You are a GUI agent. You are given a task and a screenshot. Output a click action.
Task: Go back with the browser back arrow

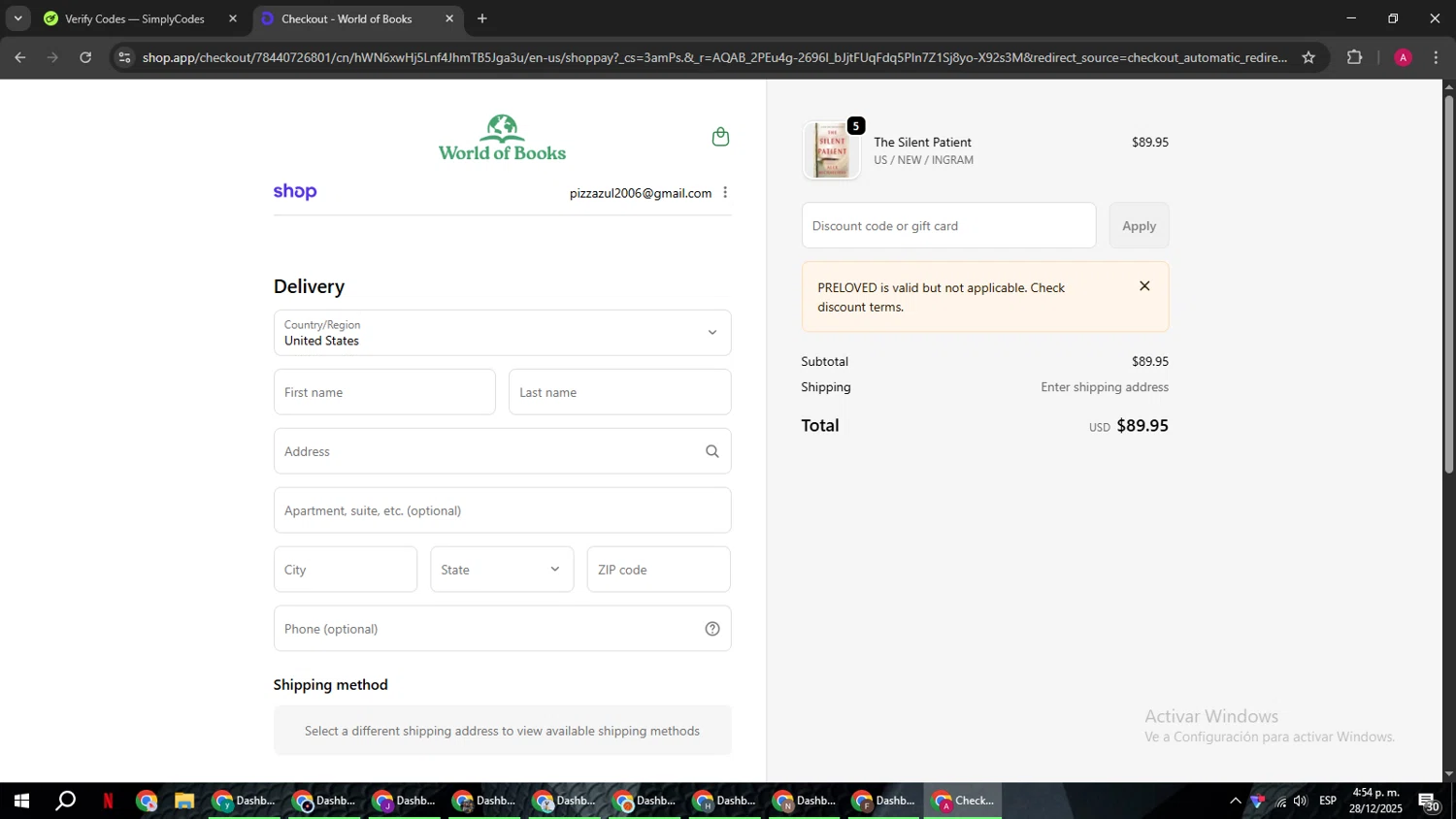[19, 57]
